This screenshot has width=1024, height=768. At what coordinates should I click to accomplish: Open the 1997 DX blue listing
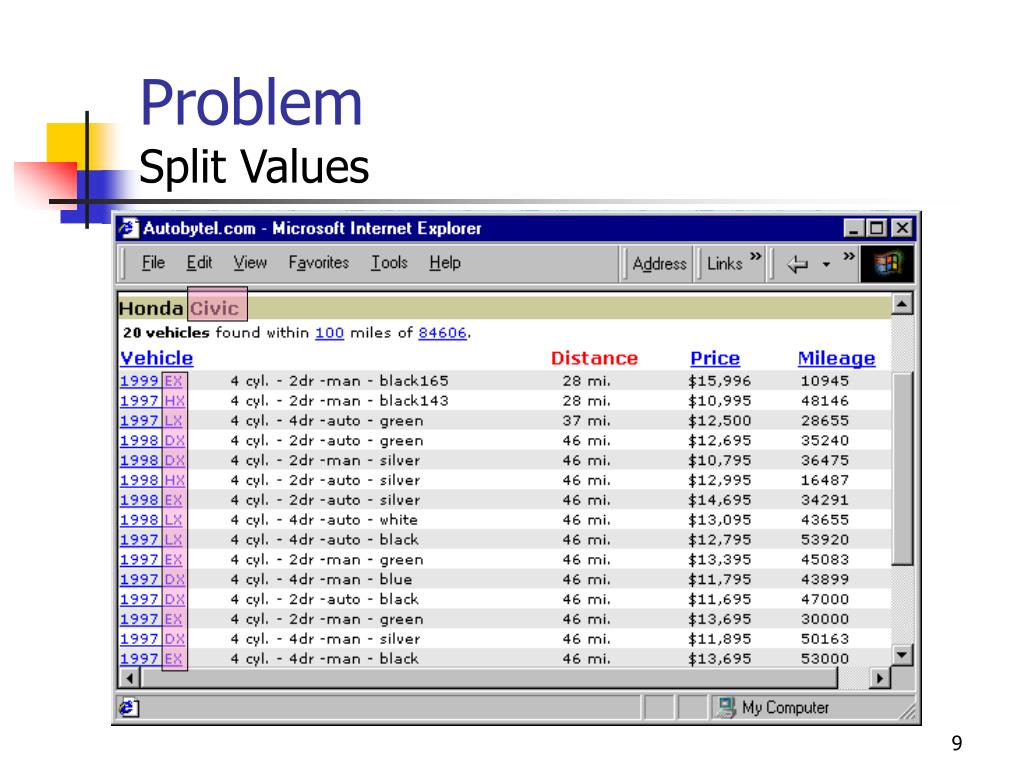coord(152,579)
